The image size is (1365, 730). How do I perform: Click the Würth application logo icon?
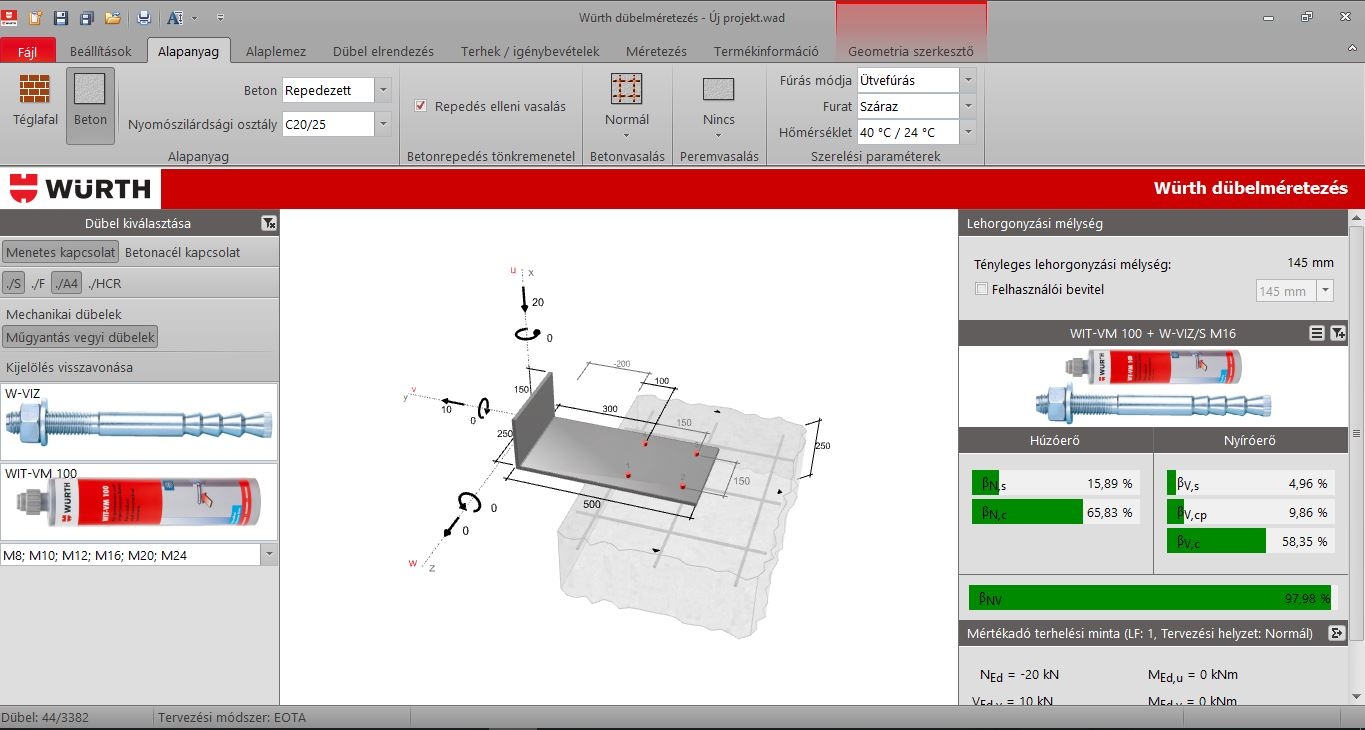pos(11,18)
